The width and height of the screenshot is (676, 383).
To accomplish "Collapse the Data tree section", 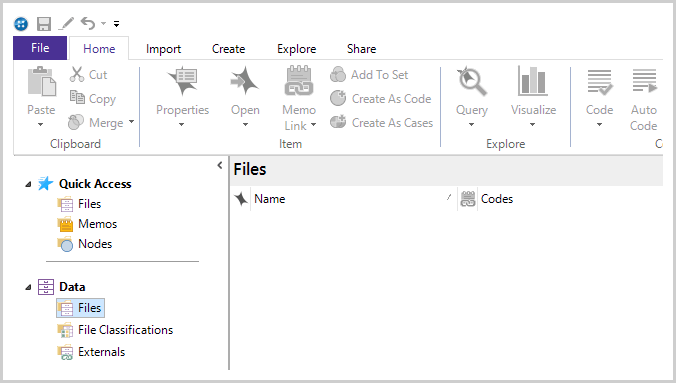I will click(x=28, y=287).
